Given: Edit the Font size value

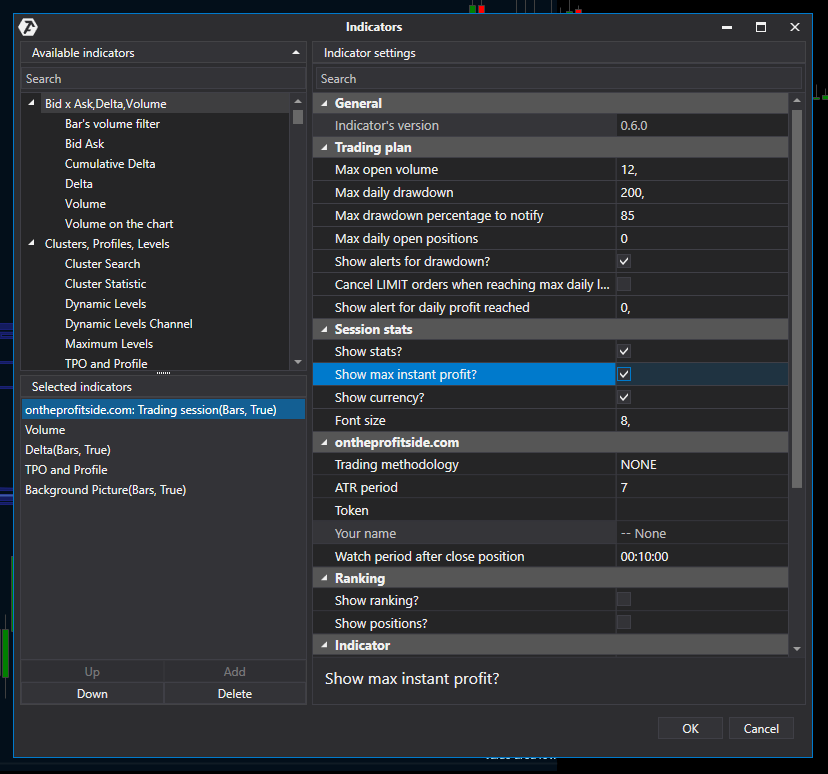Looking at the screenshot, I should tap(702, 420).
